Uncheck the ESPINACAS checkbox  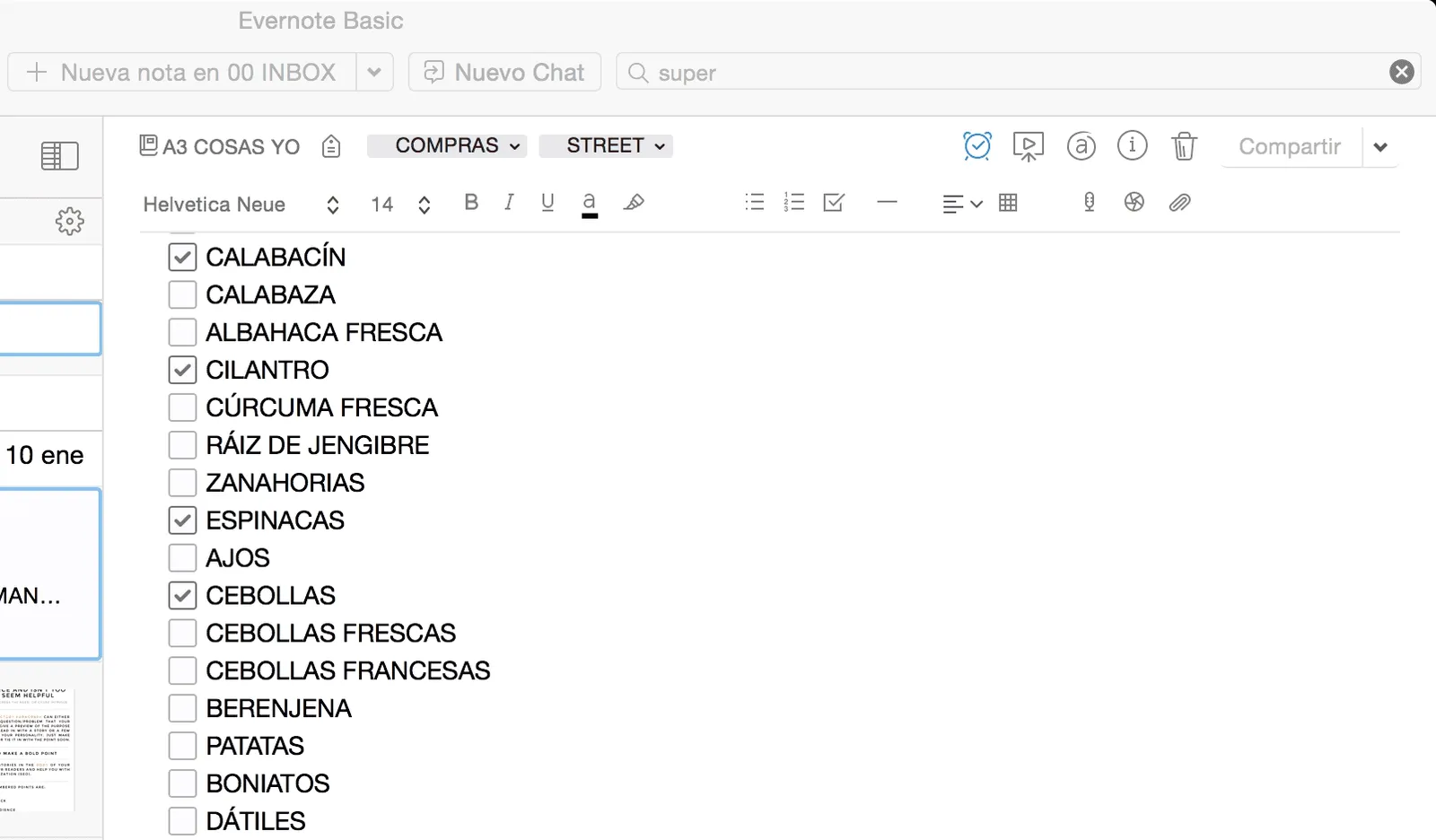182,521
